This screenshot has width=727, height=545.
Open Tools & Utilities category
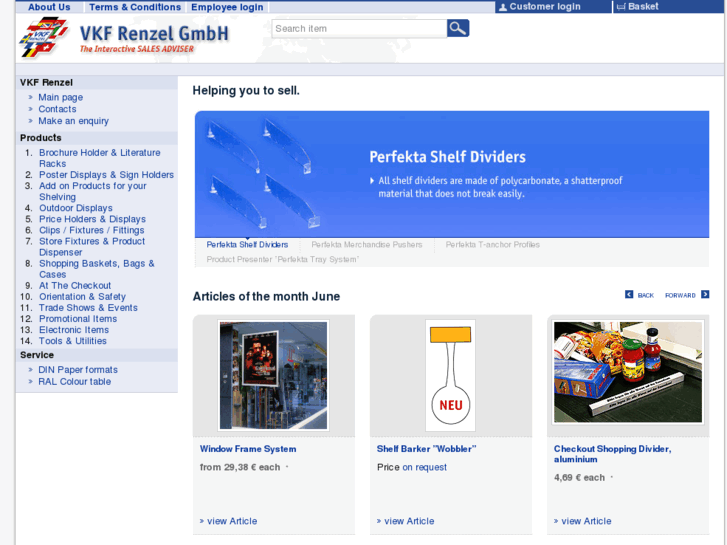pos(73,341)
